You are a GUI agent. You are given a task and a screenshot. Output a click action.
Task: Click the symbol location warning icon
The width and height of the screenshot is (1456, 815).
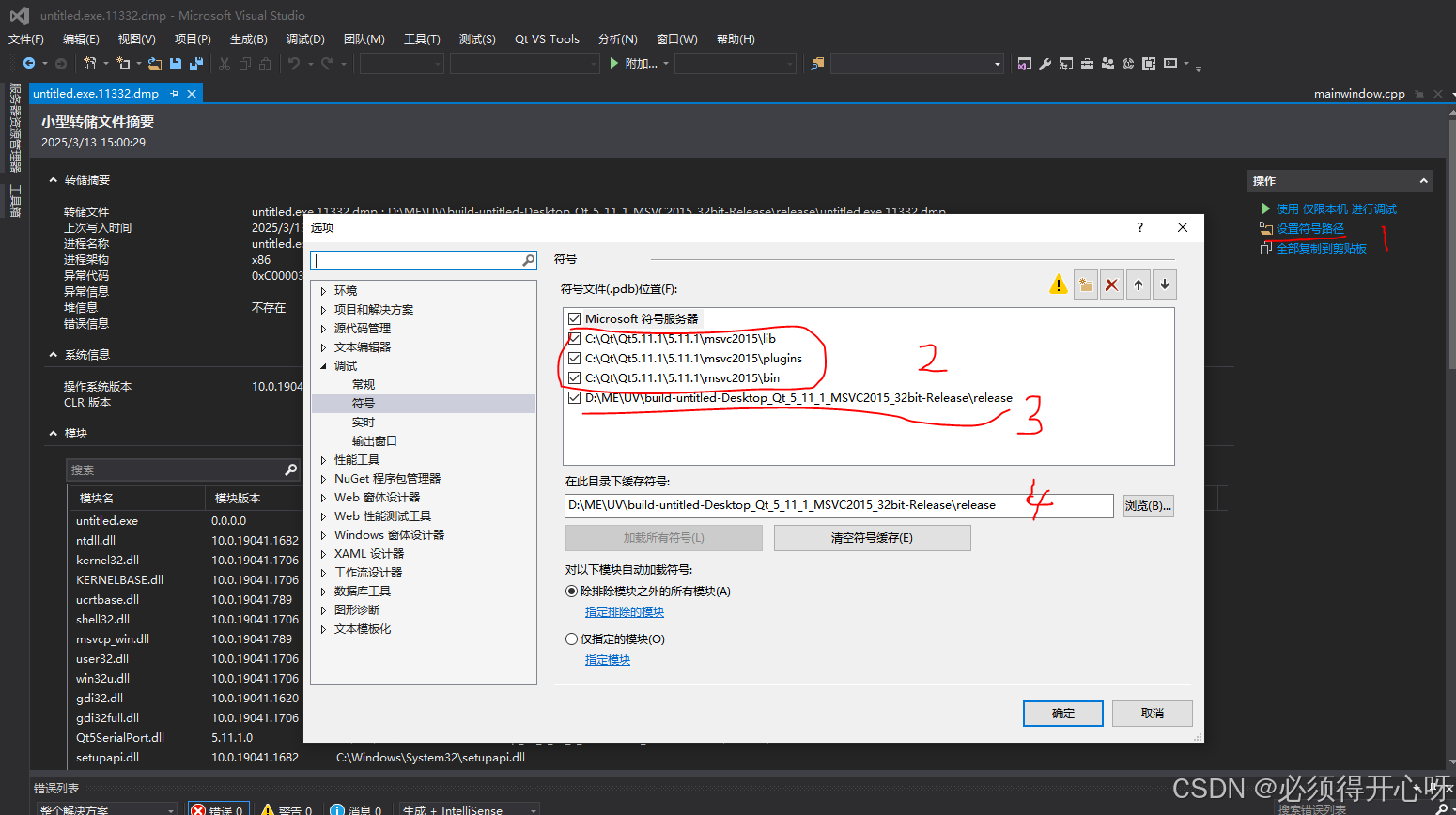[x=1059, y=284]
